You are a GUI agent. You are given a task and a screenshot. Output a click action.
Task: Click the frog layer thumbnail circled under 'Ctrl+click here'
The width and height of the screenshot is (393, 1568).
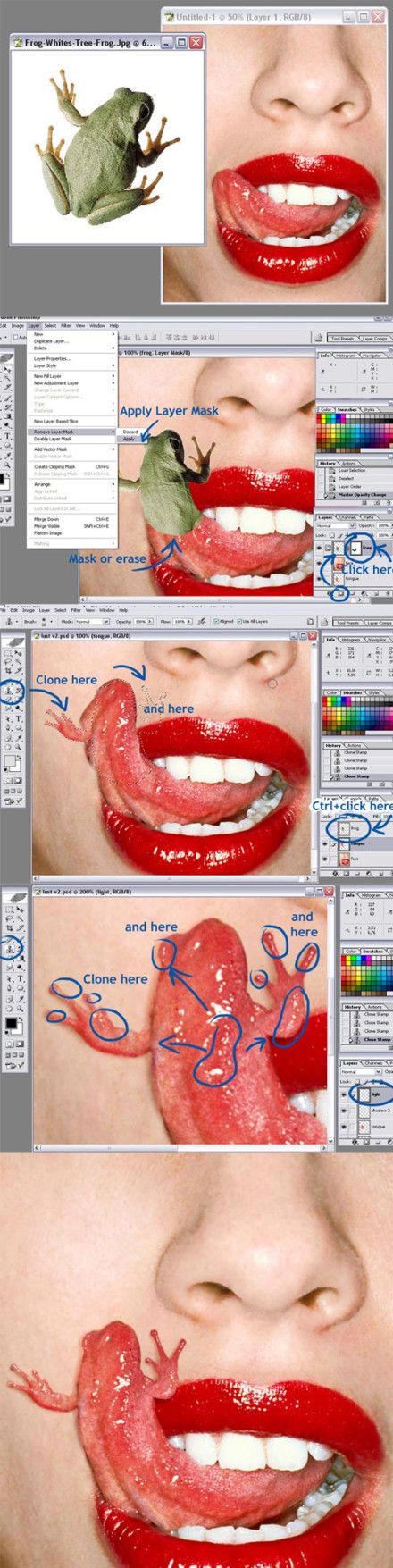pyautogui.click(x=344, y=828)
